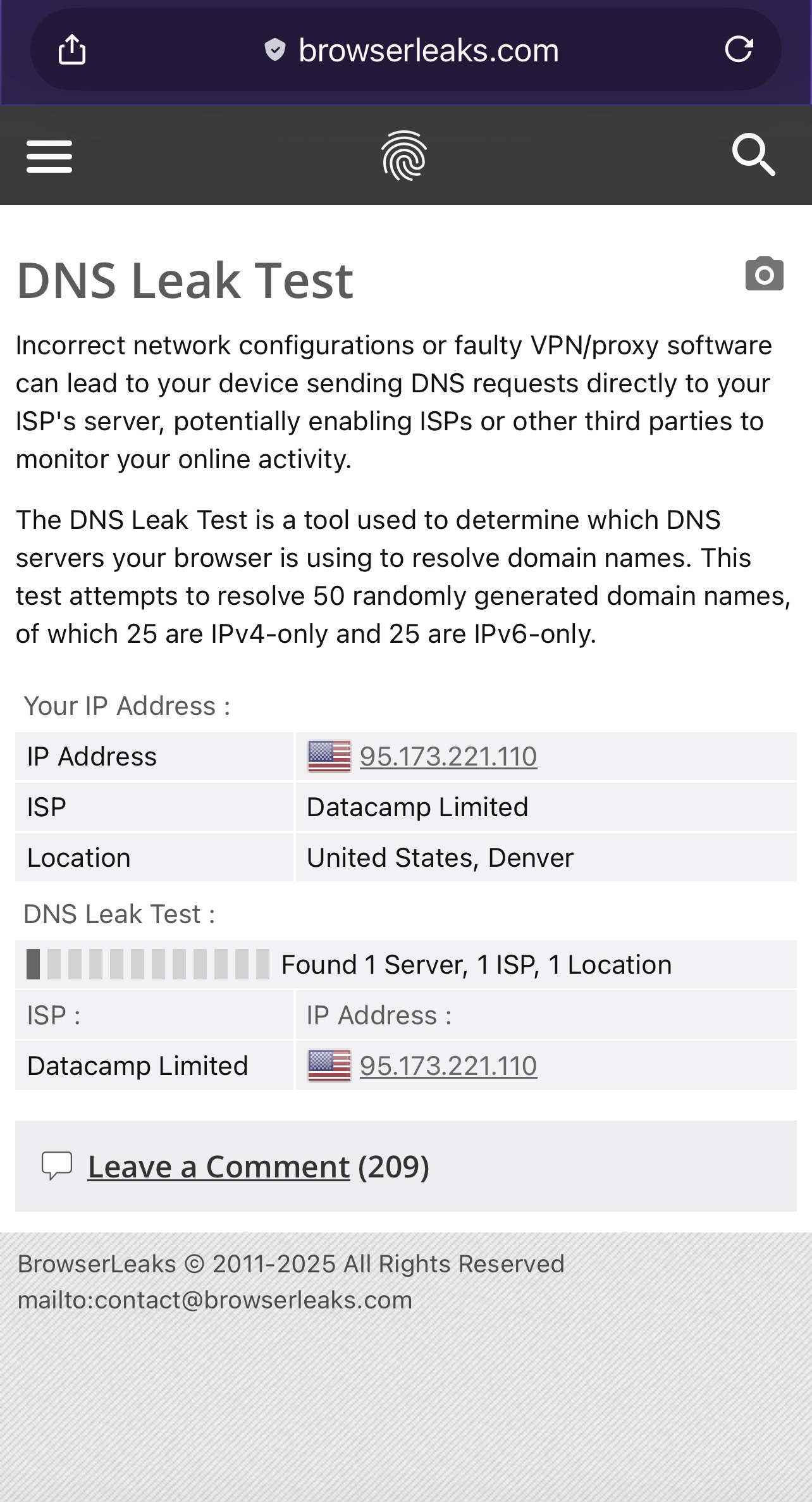The image size is (812, 1502).
Task: Click the United States, Denver location cell
Action: click(x=440, y=858)
